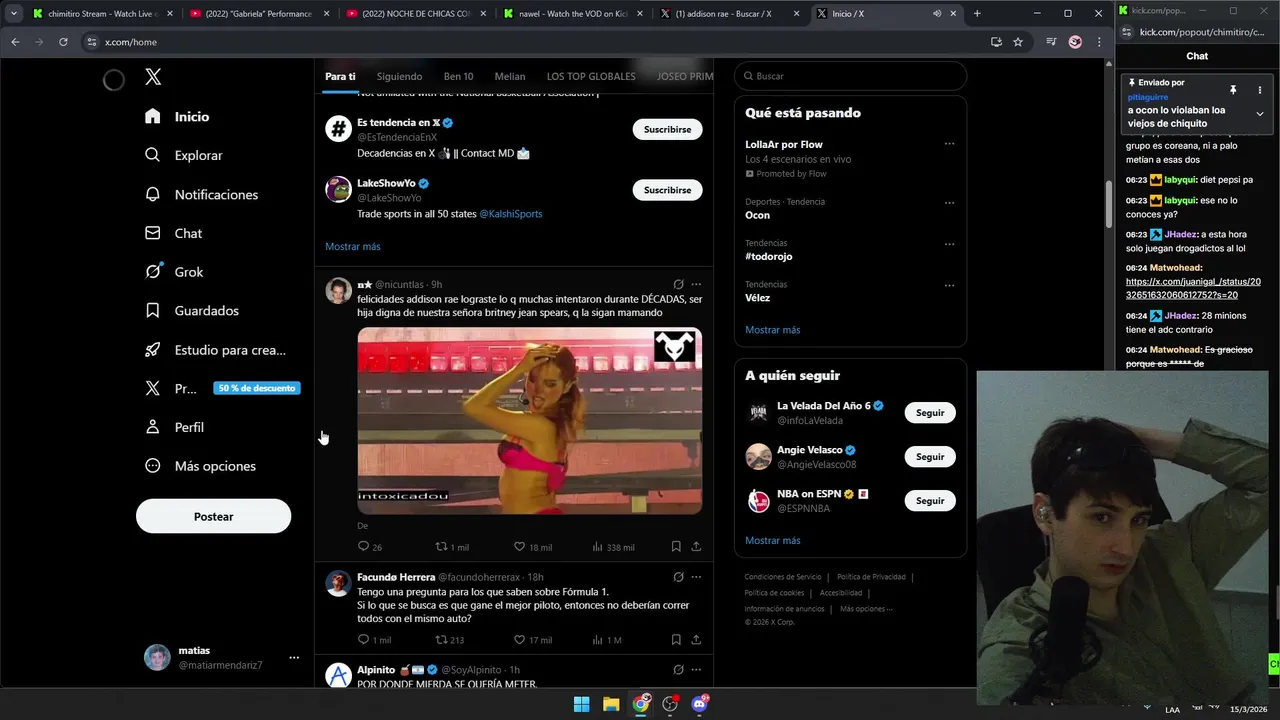Open Más opciones circle icon

(152, 466)
